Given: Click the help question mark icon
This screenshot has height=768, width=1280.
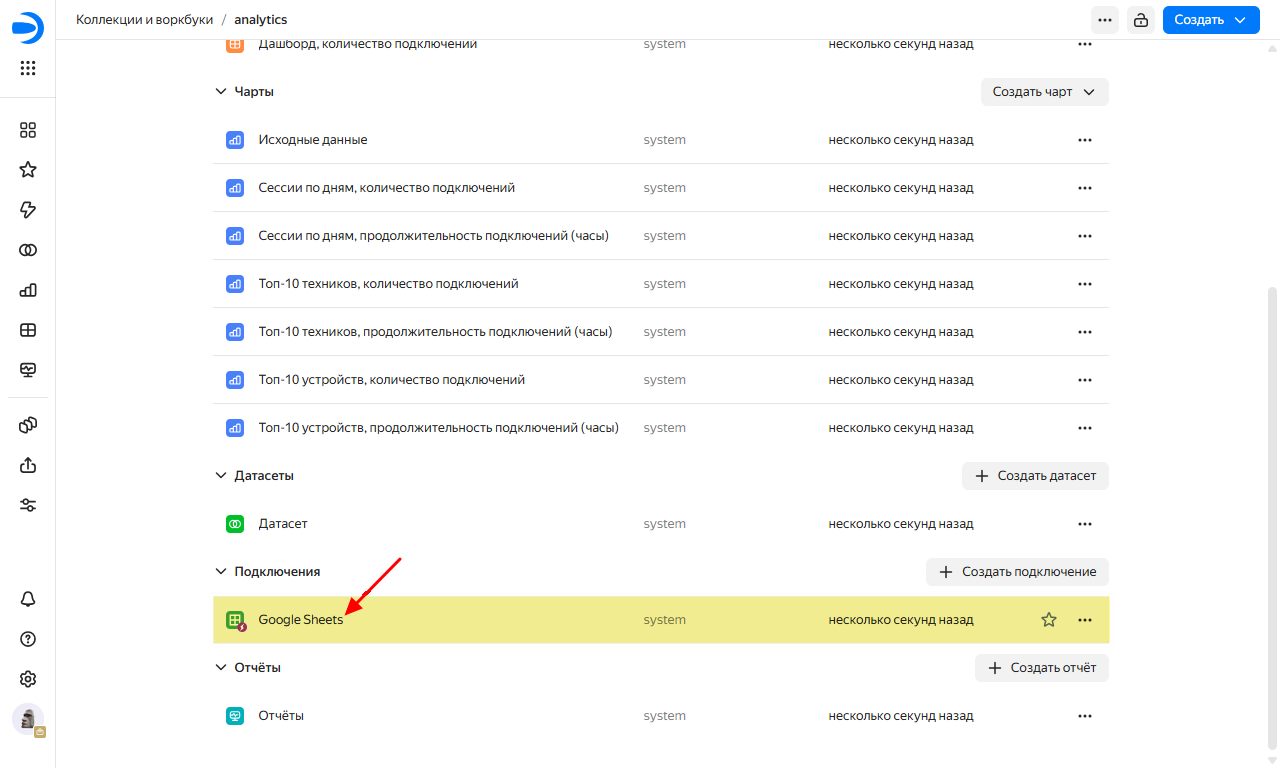Looking at the screenshot, I should click(28, 639).
